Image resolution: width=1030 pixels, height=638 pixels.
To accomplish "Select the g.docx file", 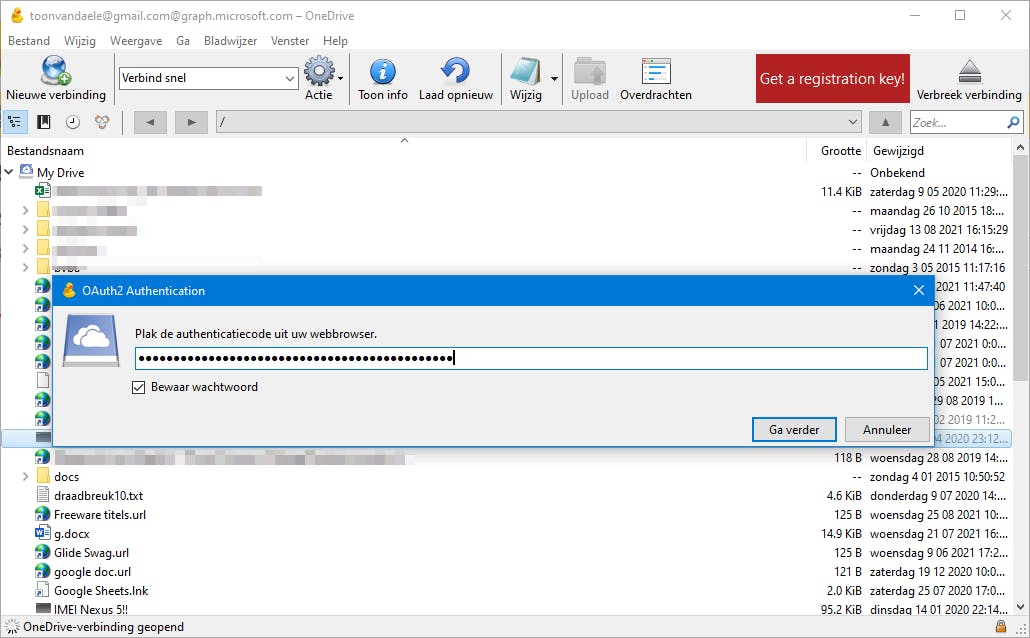I will click(x=72, y=534).
